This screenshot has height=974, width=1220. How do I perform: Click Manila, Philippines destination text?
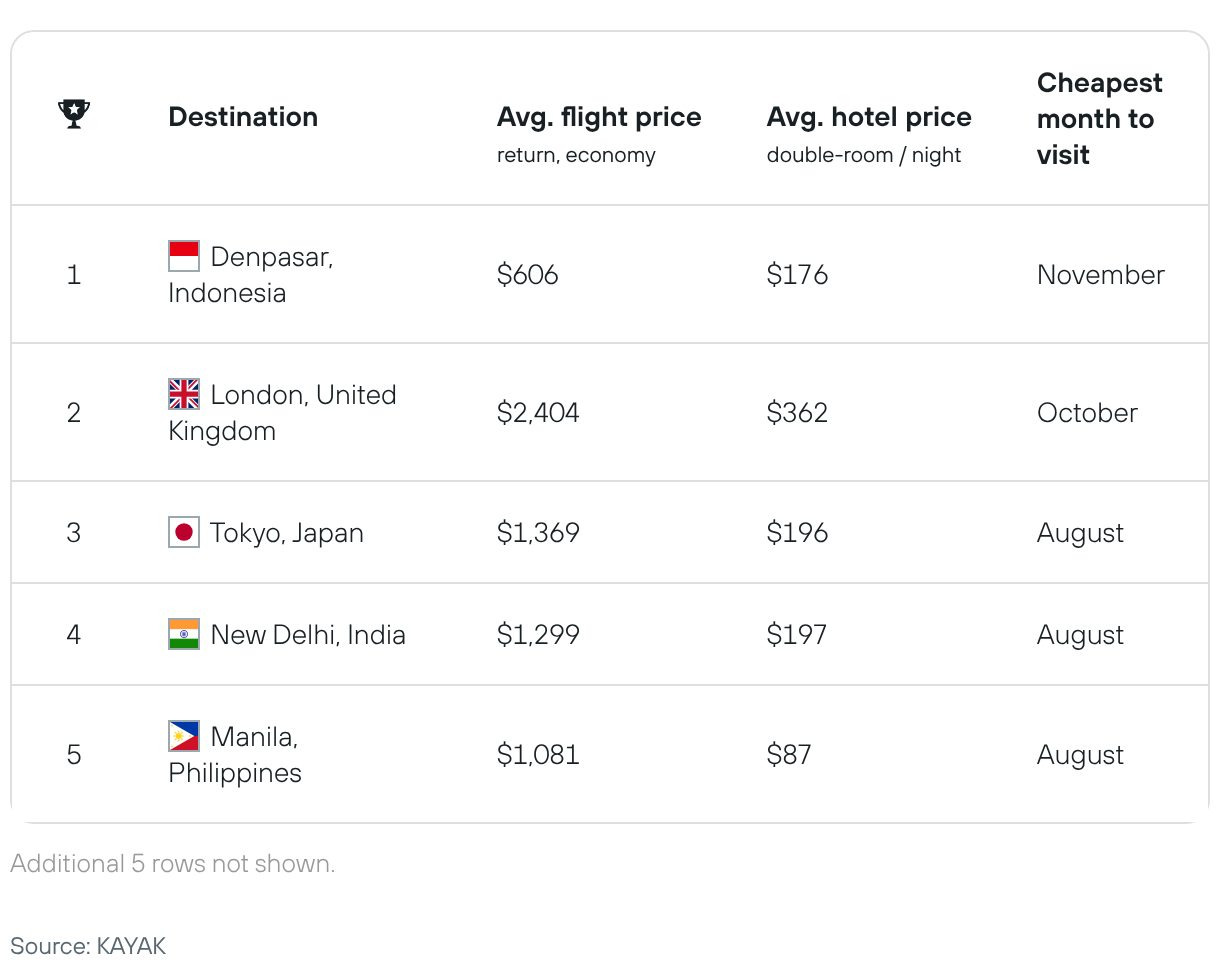click(235, 755)
